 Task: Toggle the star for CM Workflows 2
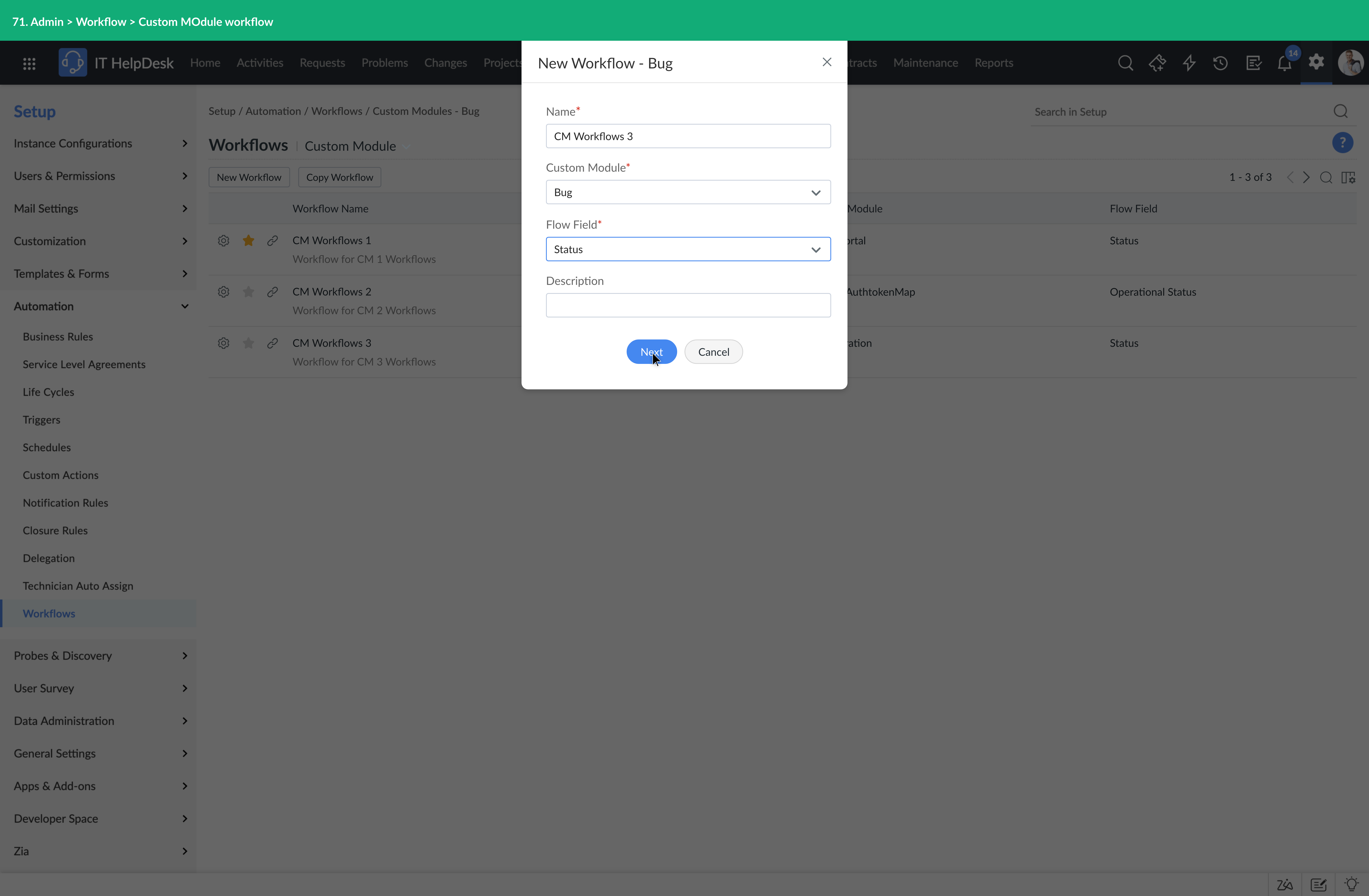click(249, 292)
